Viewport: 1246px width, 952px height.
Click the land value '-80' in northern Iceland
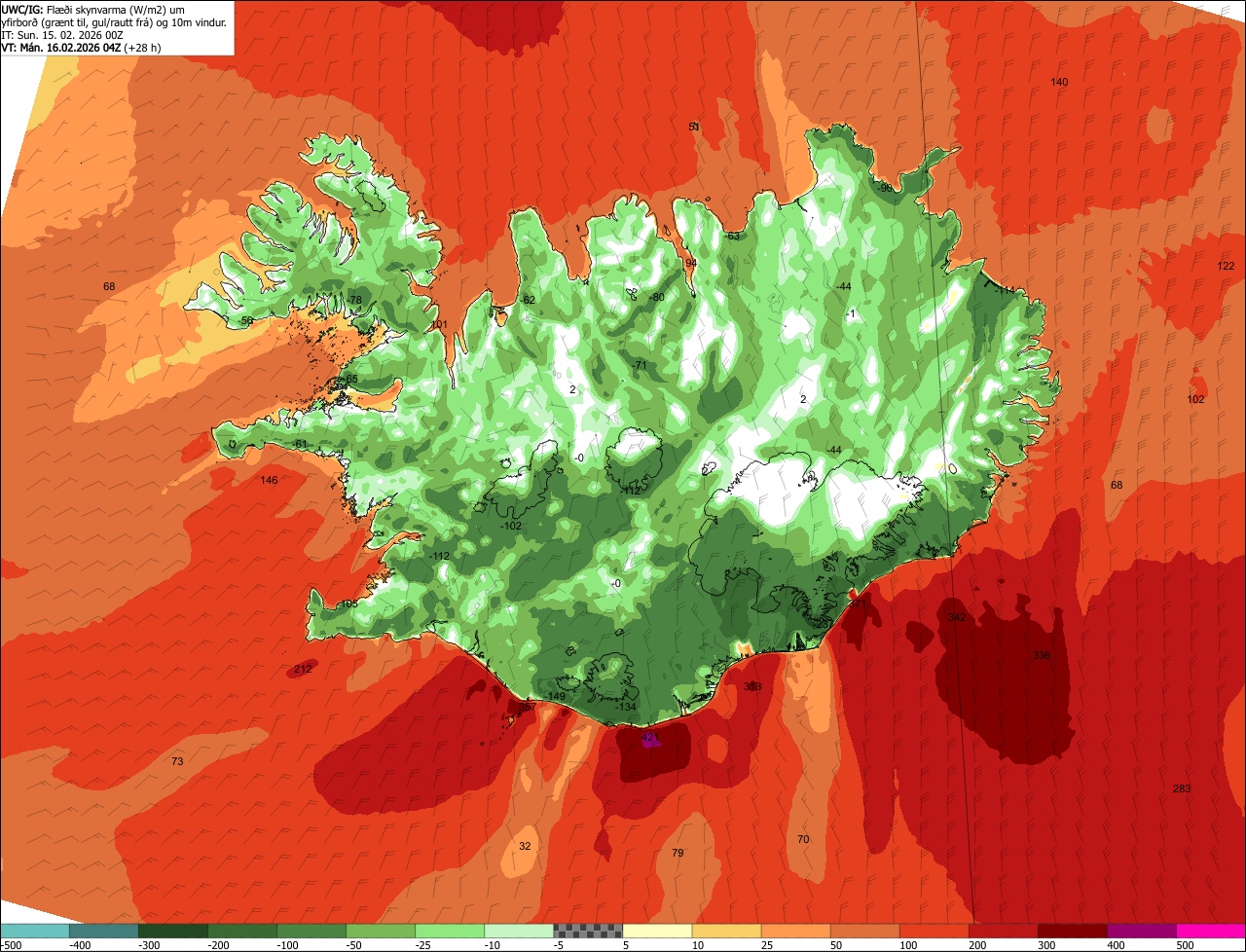[x=656, y=297]
